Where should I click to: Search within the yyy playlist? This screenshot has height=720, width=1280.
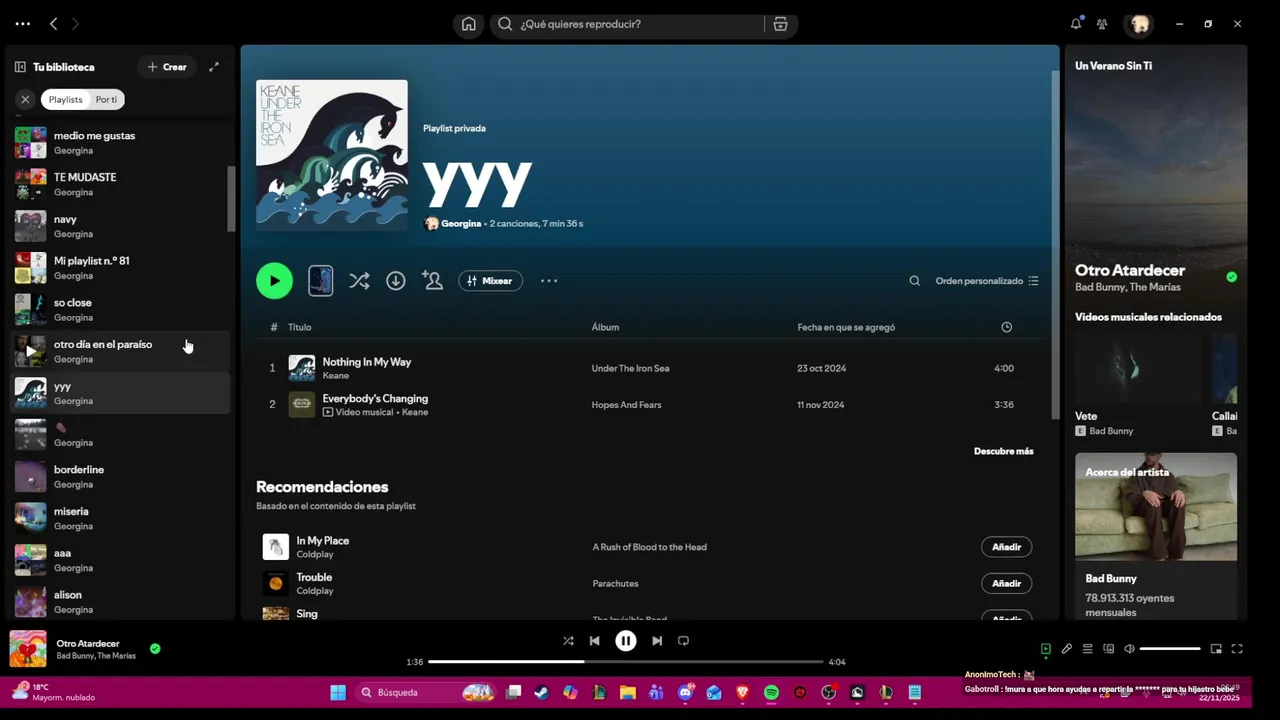[x=914, y=281]
